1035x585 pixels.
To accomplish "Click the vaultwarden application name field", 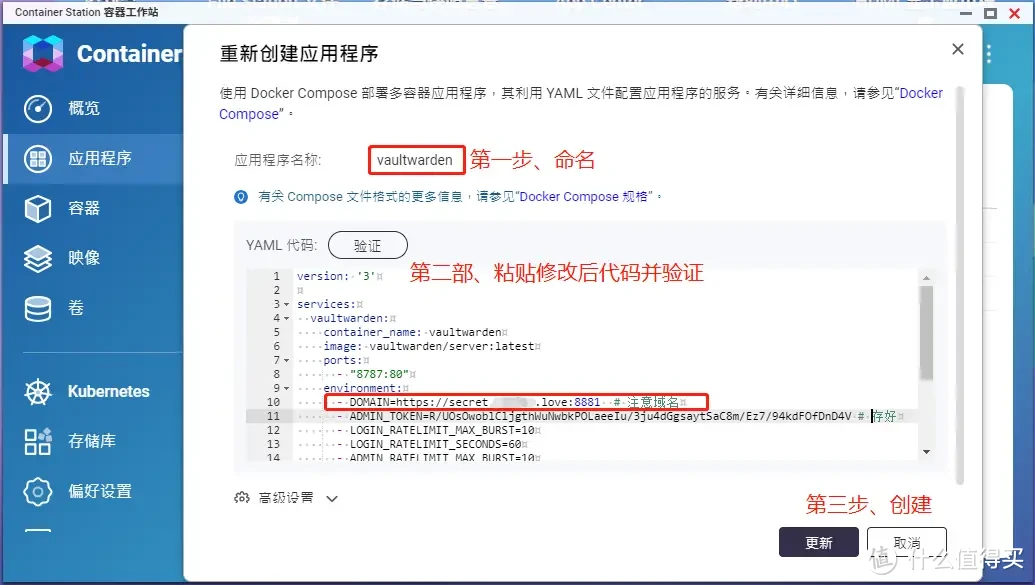I will click(417, 160).
